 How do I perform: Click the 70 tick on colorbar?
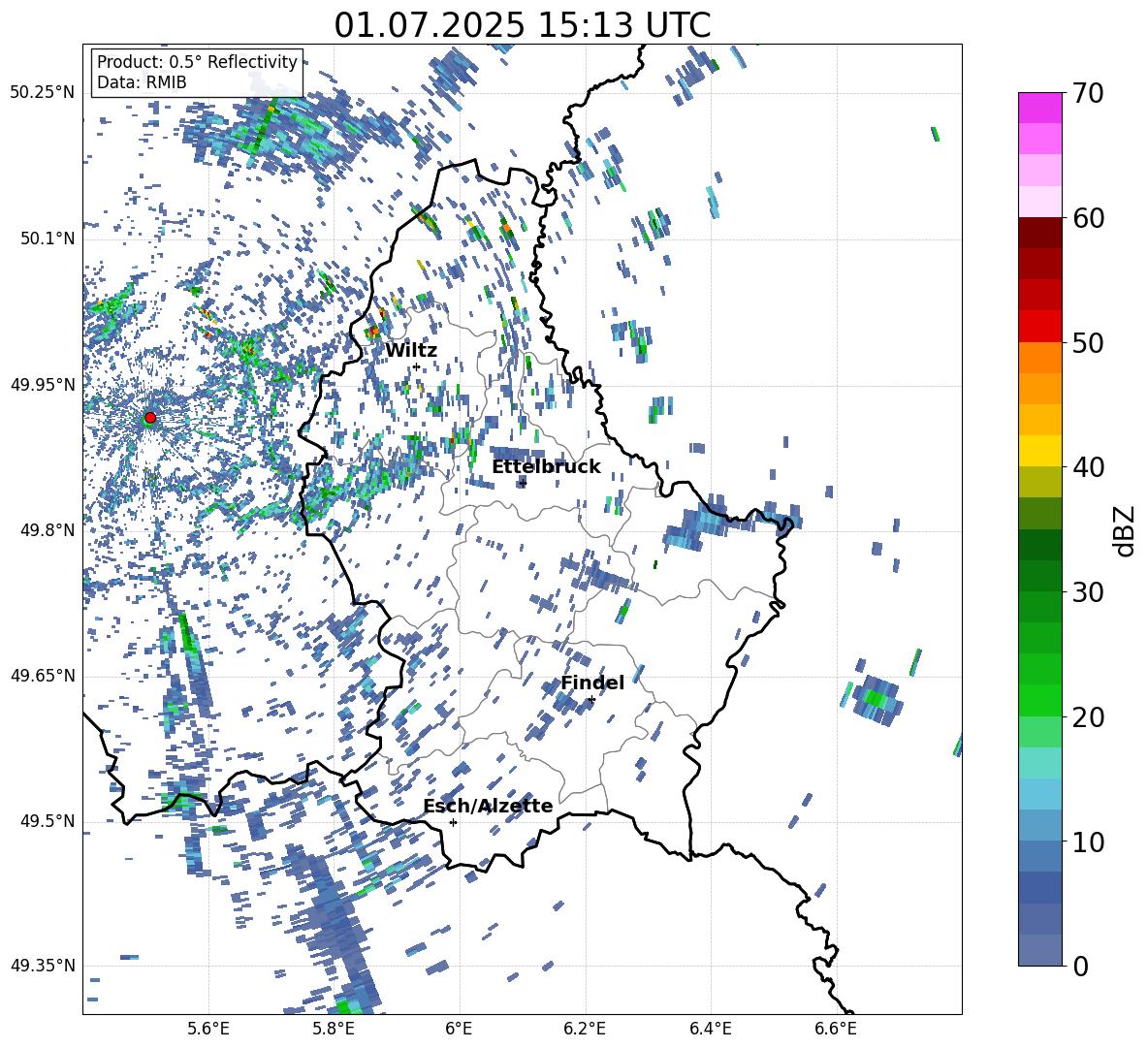(x=1088, y=93)
